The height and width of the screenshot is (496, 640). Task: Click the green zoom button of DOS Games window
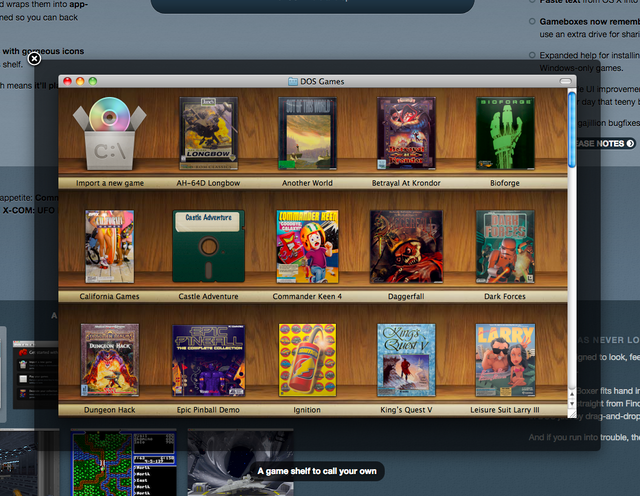[93, 81]
